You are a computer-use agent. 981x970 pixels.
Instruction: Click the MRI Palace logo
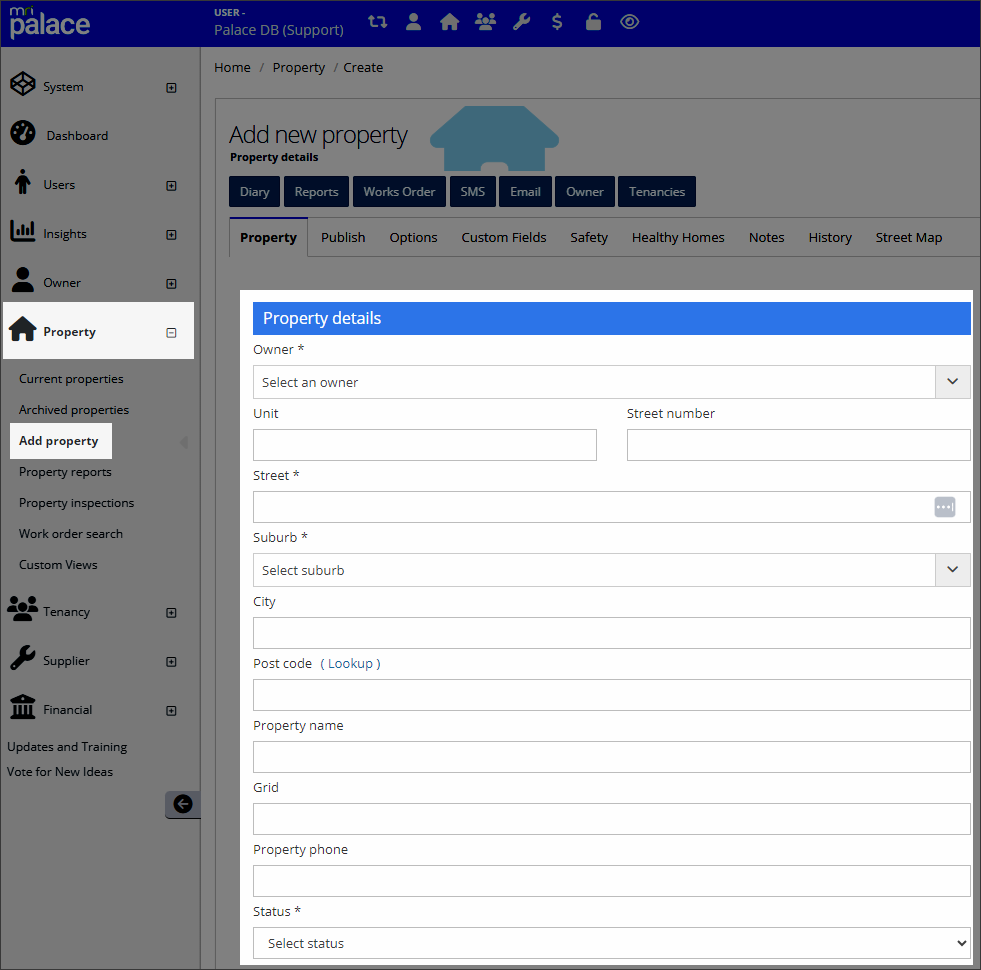point(49,22)
